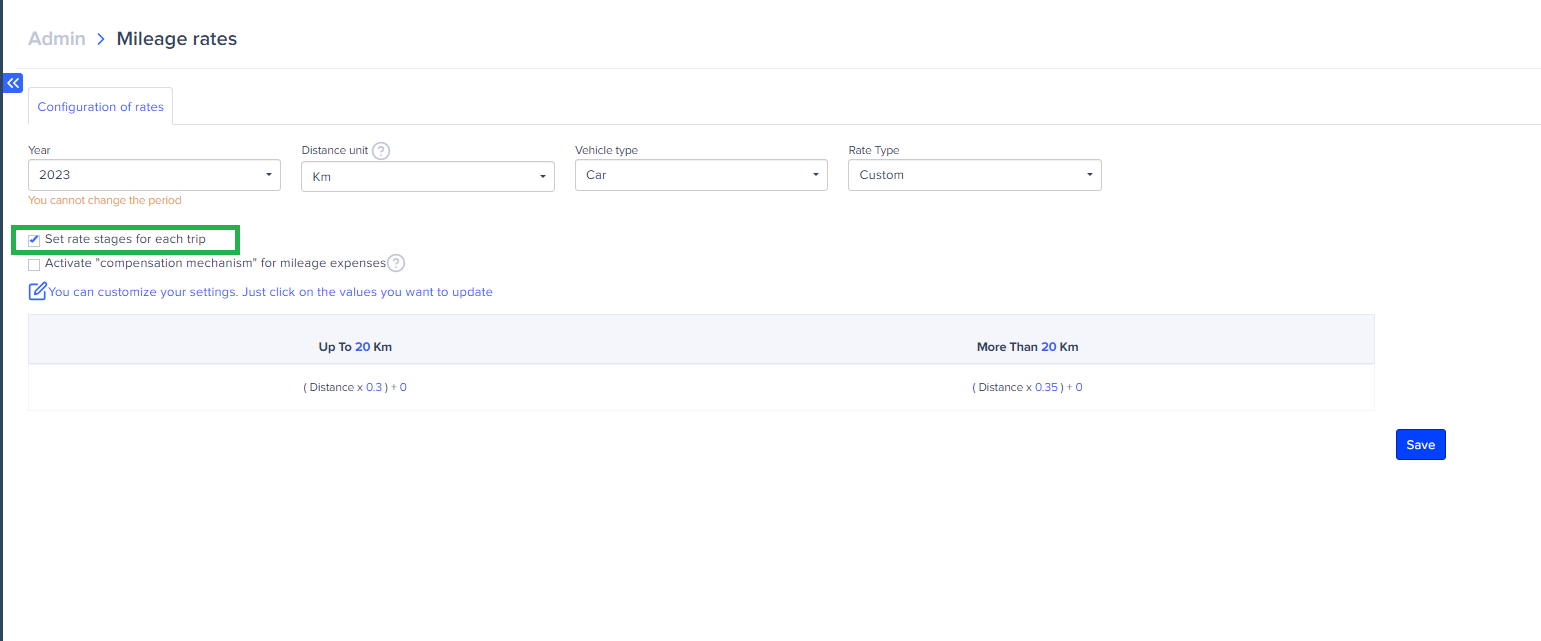Edit the 20 value in More Than header
1541x641 pixels.
coord(1048,347)
